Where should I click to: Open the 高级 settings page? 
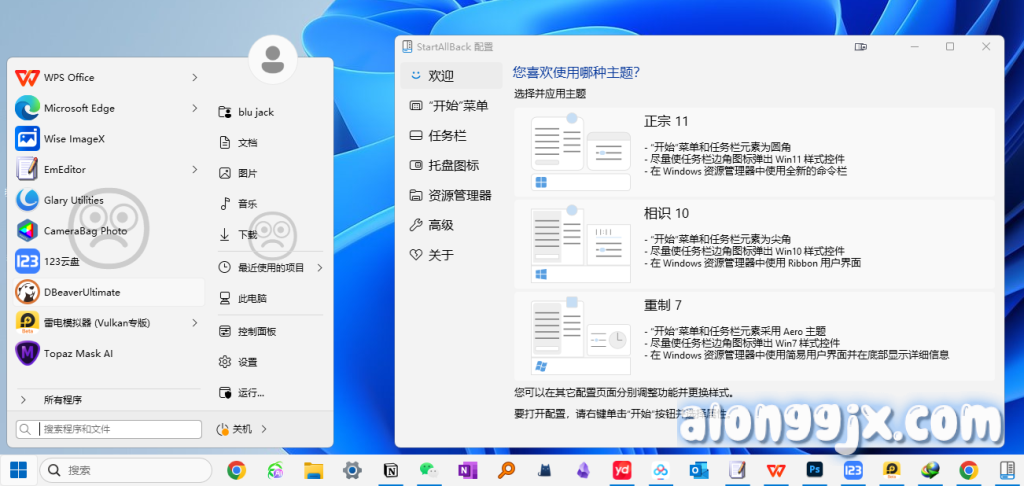[452, 225]
